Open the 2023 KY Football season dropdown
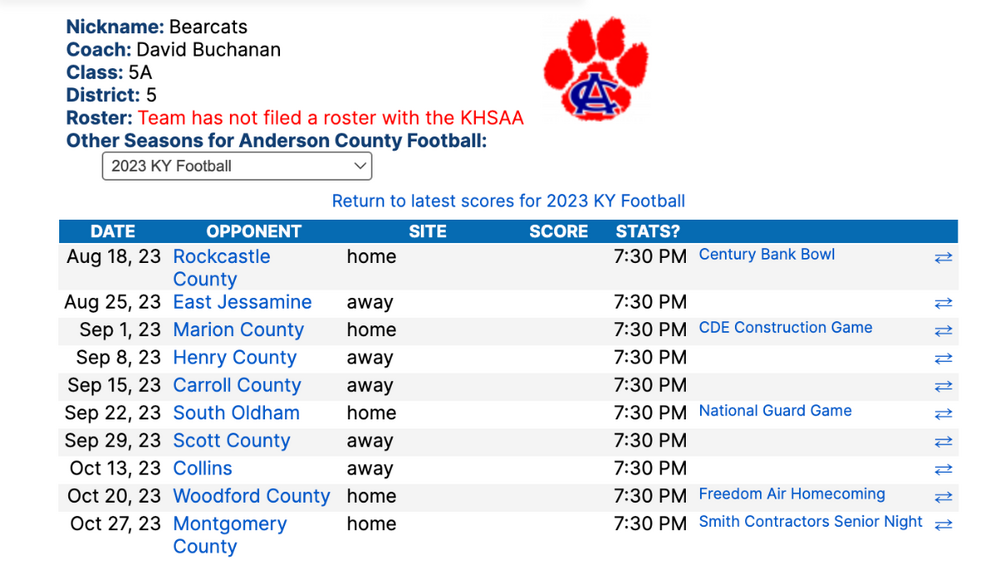The height and width of the screenshot is (580, 1000). [x=237, y=167]
